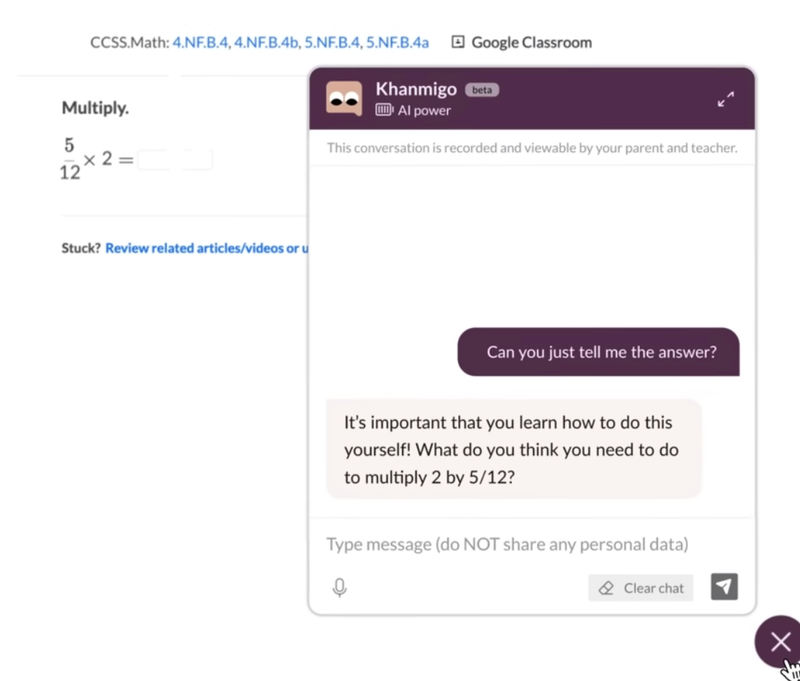Close the chat with round X button
800x681 pixels.
[x=780, y=642]
